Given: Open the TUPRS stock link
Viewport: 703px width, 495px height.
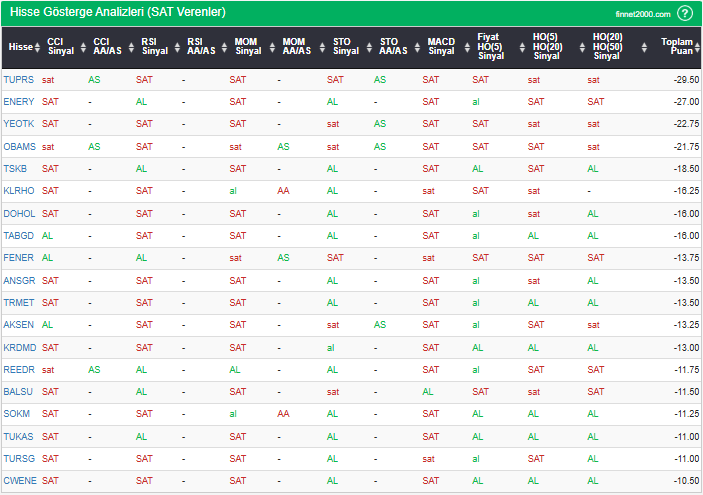Looking at the screenshot, I should pos(17,79).
